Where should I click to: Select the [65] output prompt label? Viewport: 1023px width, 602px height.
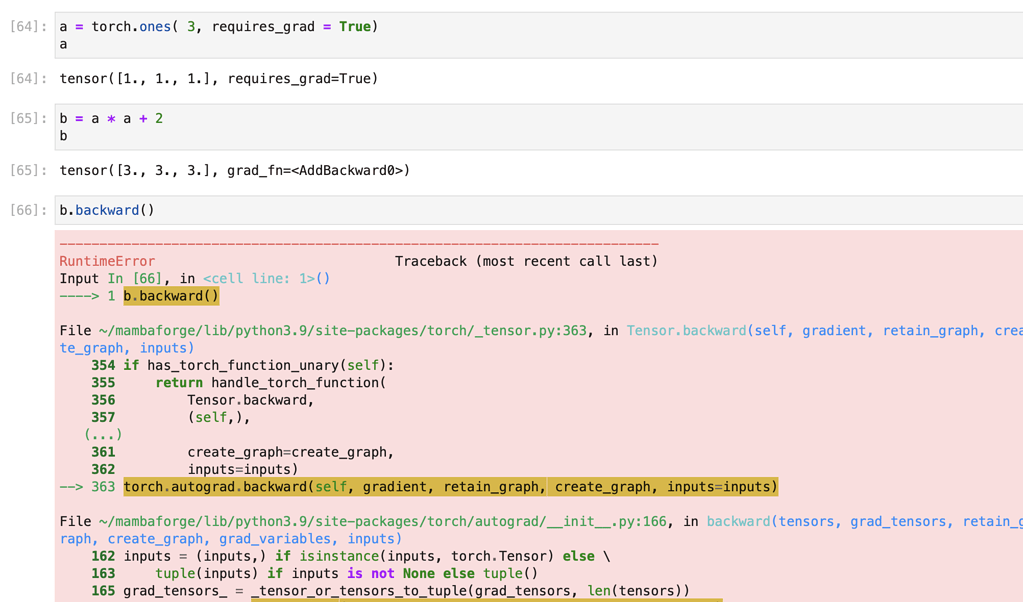pyautogui.click(x=28, y=171)
